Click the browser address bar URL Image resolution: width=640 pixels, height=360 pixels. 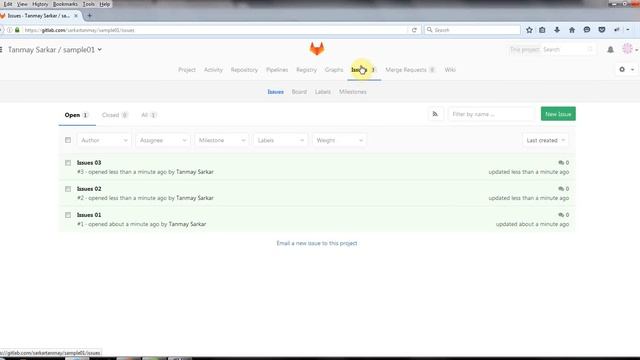click(x=80, y=30)
